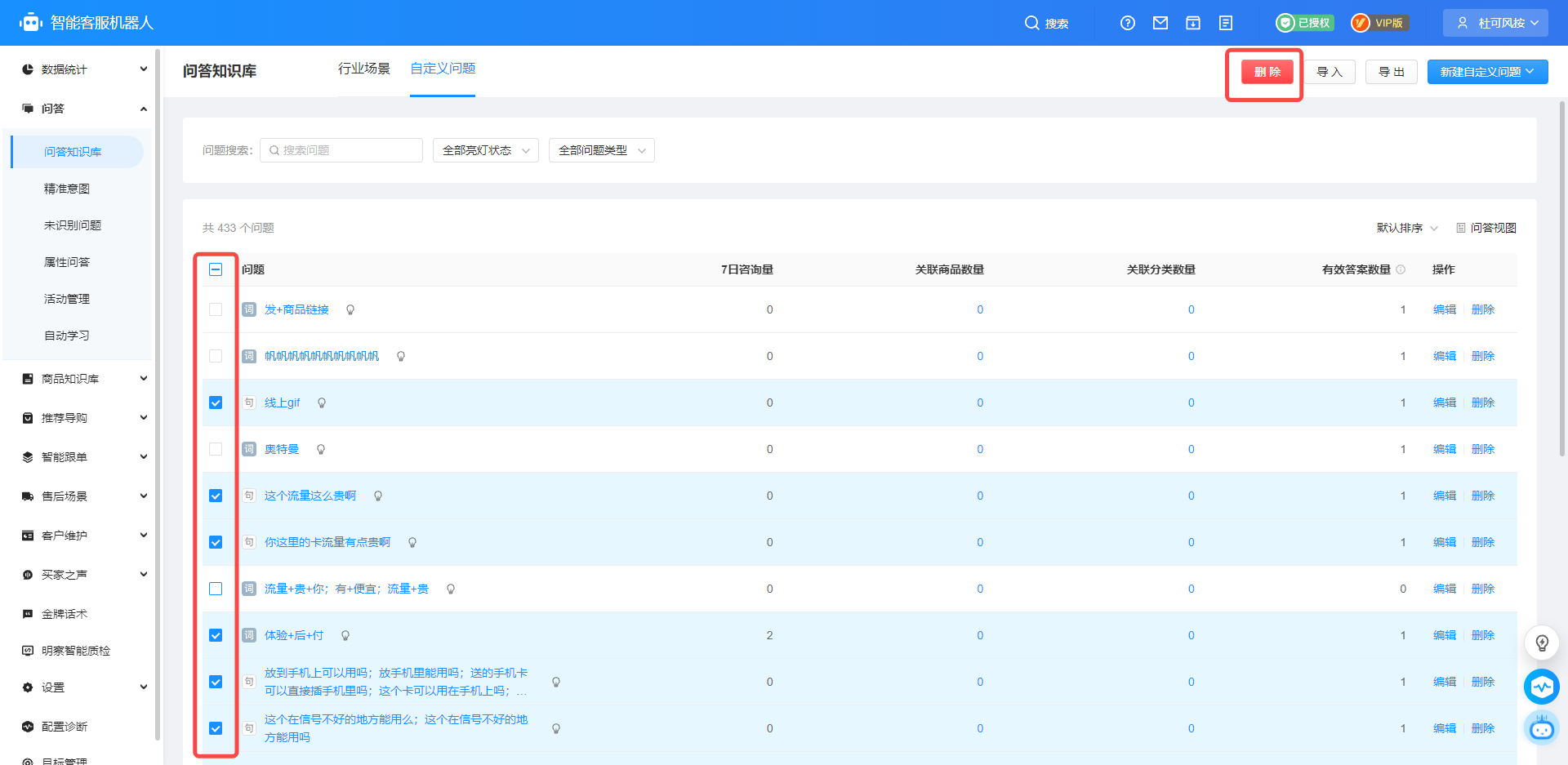The height and width of the screenshot is (765, 1568).
Task: Click the page vertical scrollbar
Action: click(x=1562, y=278)
